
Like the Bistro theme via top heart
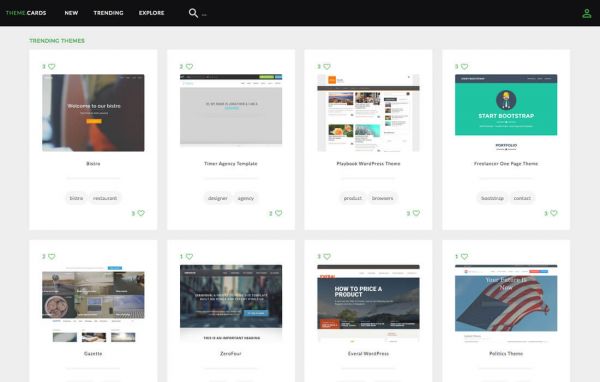click(x=52, y=67)
